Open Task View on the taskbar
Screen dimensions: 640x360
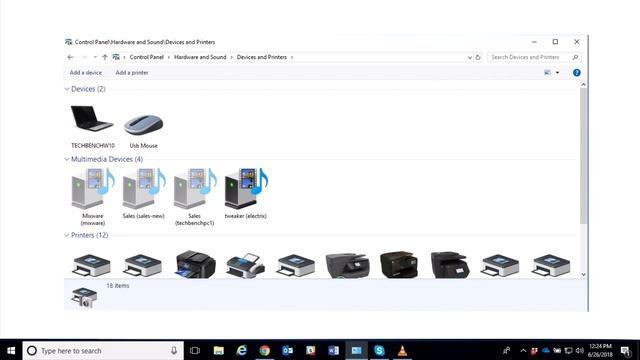pos(195,350)
